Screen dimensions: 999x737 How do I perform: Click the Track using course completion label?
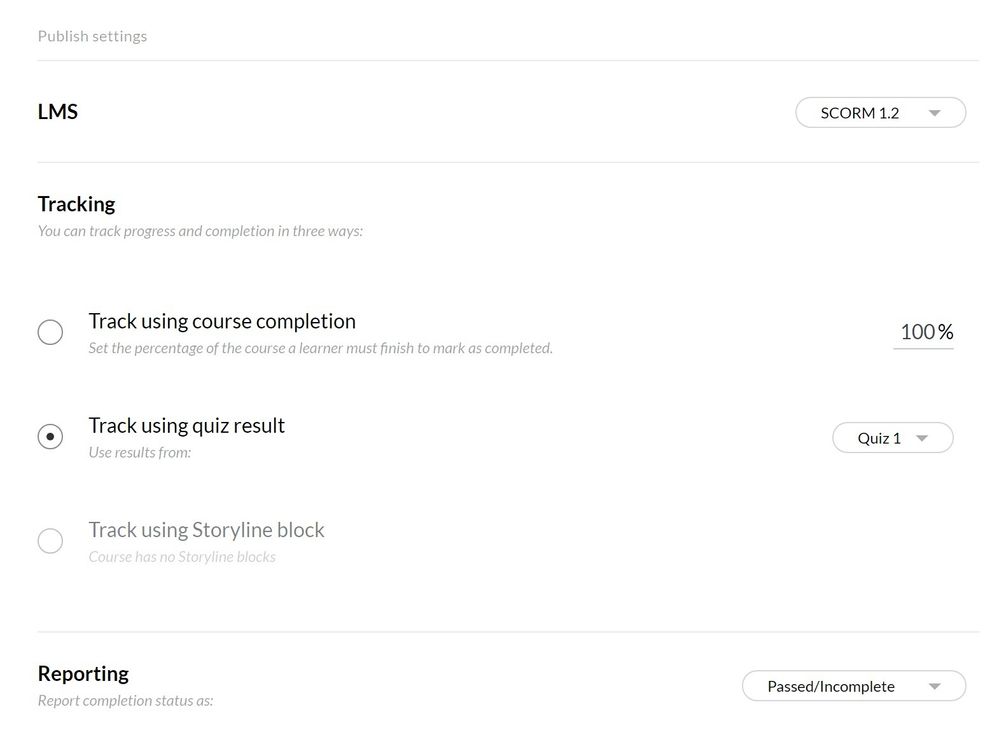click(x=222, y=321)
